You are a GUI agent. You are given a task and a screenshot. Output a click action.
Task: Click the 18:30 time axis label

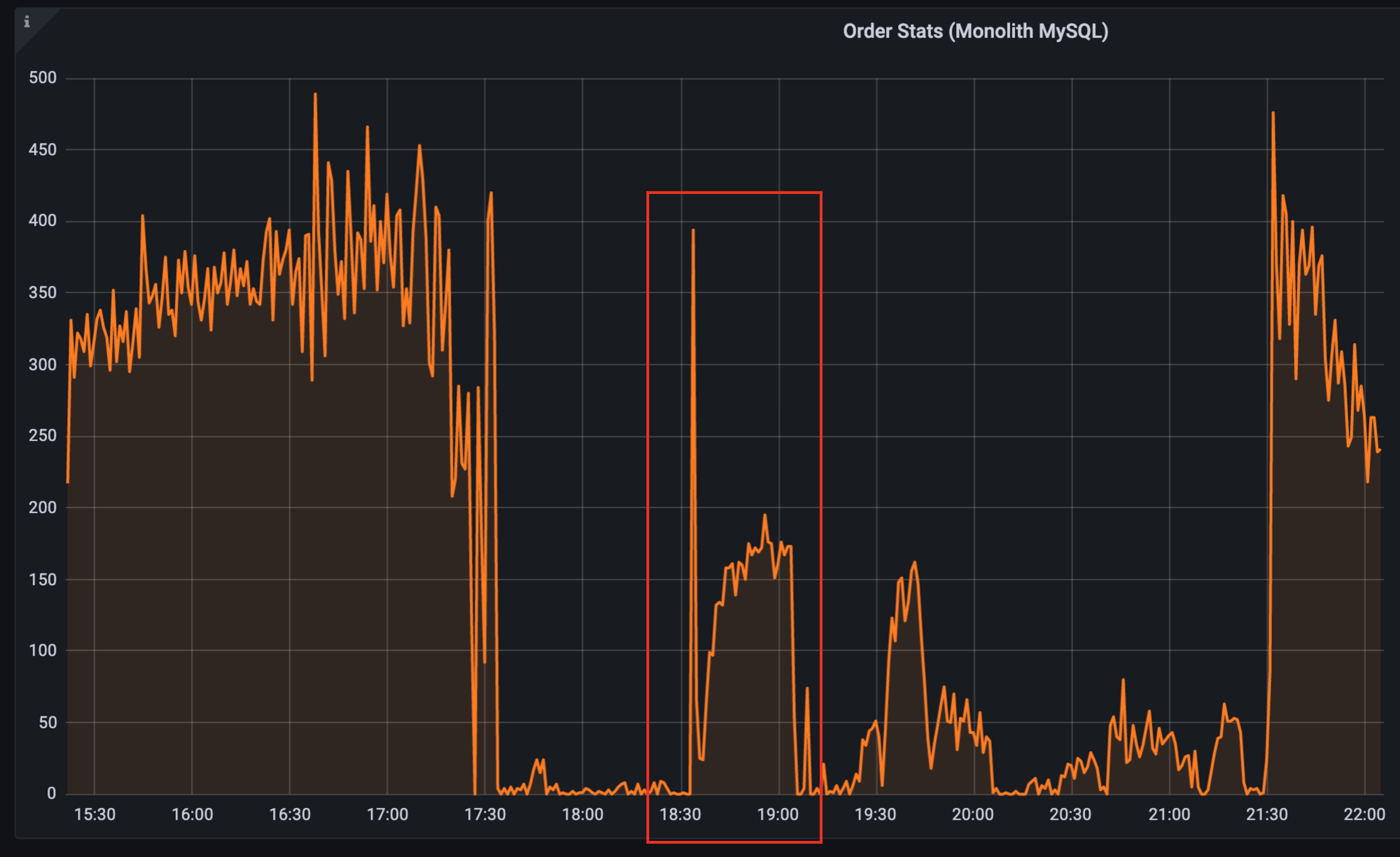[680, 814]
